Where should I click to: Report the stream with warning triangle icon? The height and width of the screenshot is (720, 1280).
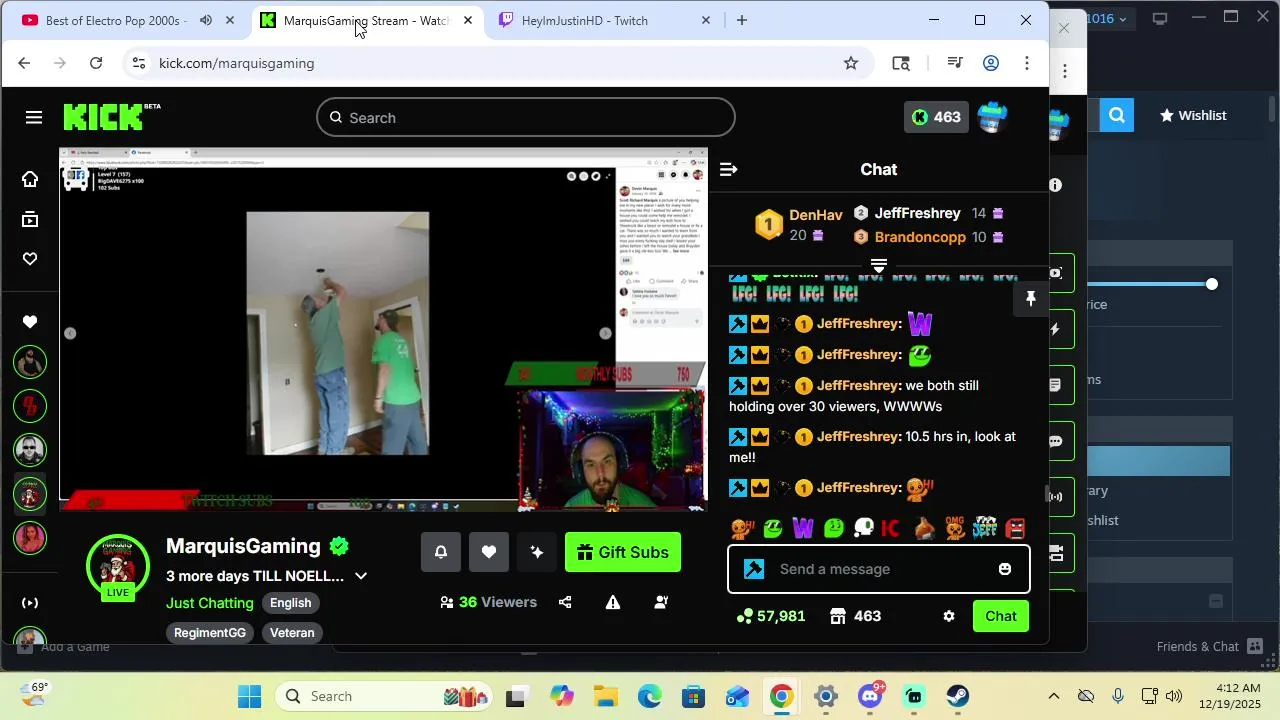coord(613,602)
